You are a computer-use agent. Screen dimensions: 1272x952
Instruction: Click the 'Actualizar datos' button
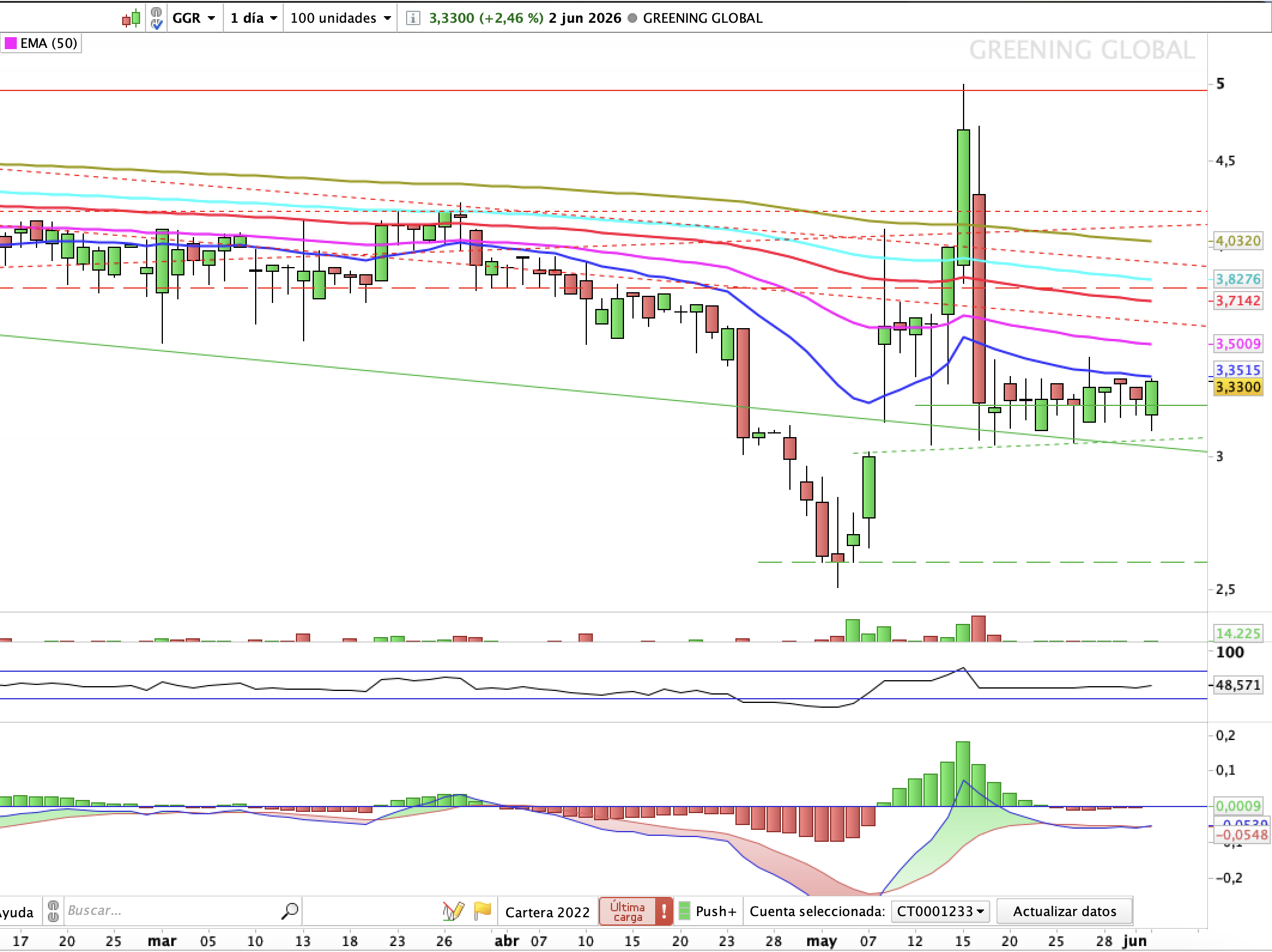[1065, 912]
